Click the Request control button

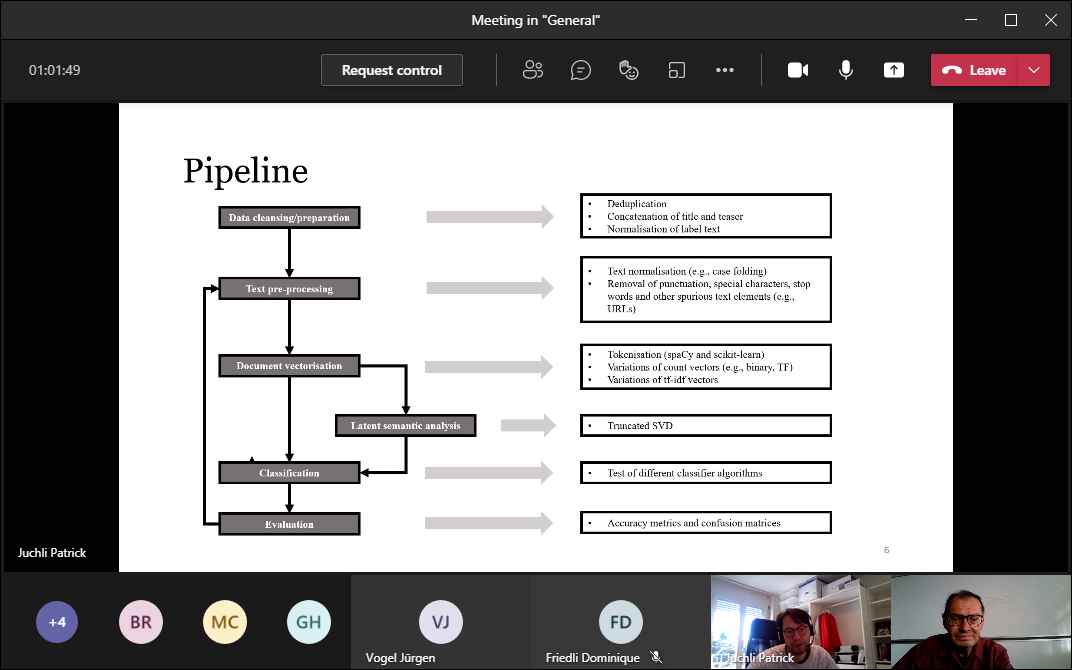click(x=392, y=70)
